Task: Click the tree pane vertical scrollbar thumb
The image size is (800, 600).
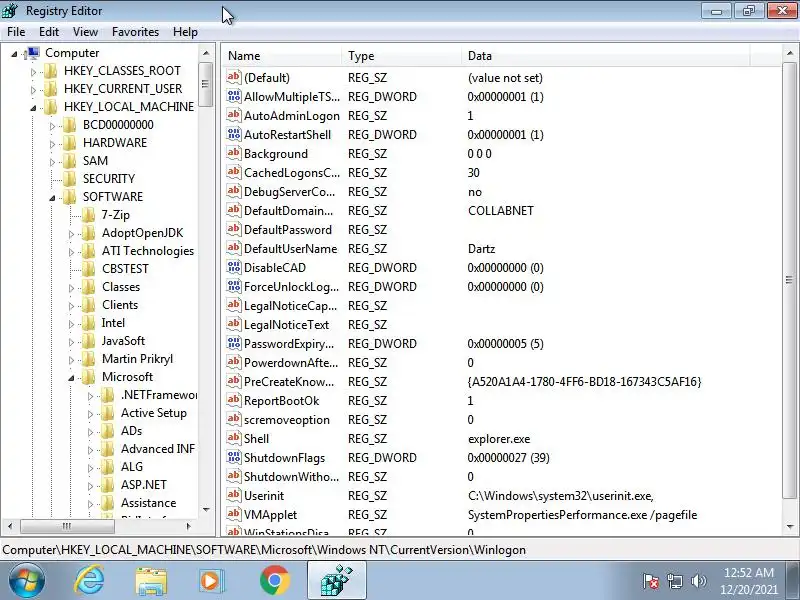Action: [206, 84]
